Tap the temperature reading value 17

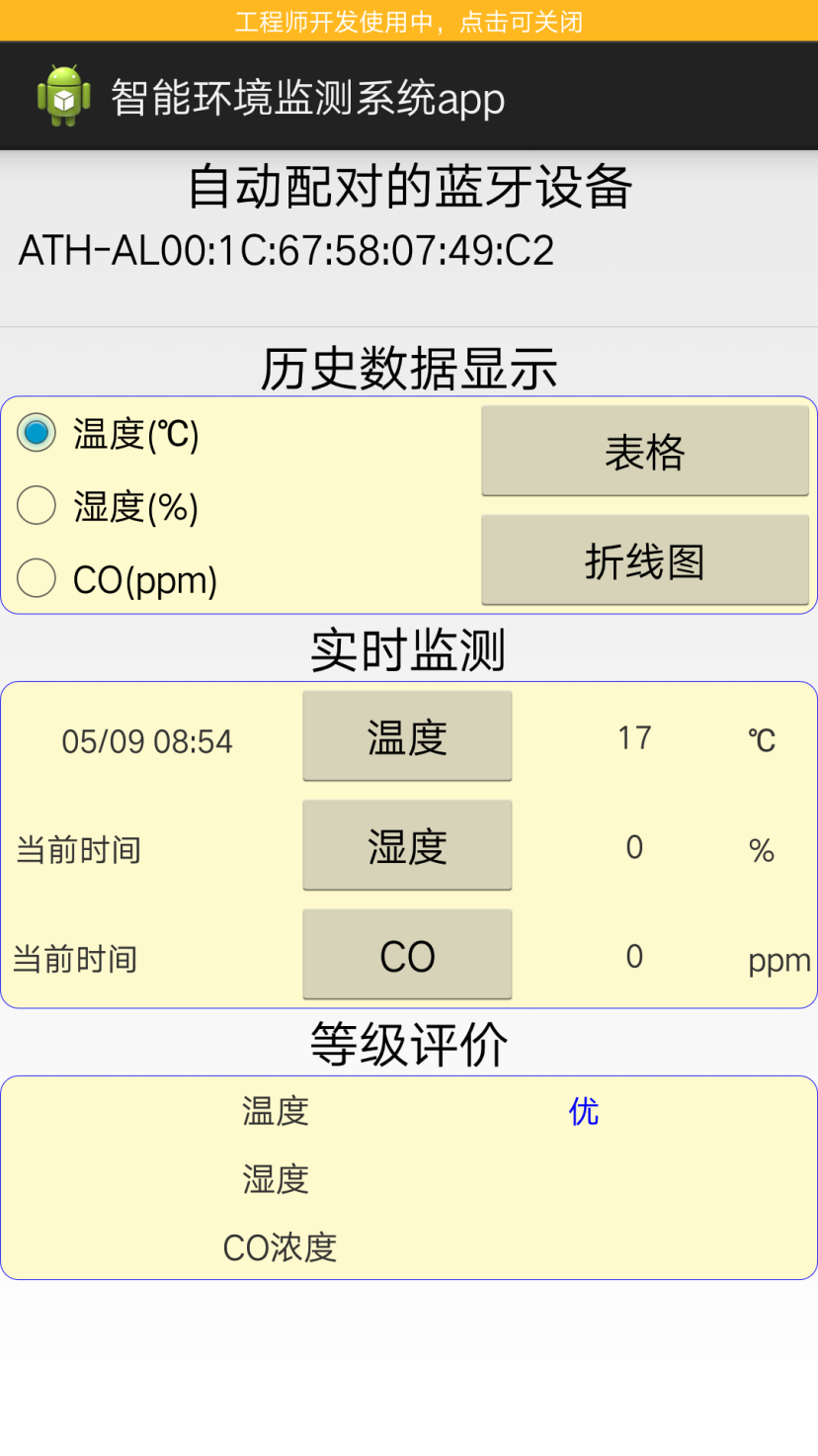pyautogui.click(x=634, y=737)
